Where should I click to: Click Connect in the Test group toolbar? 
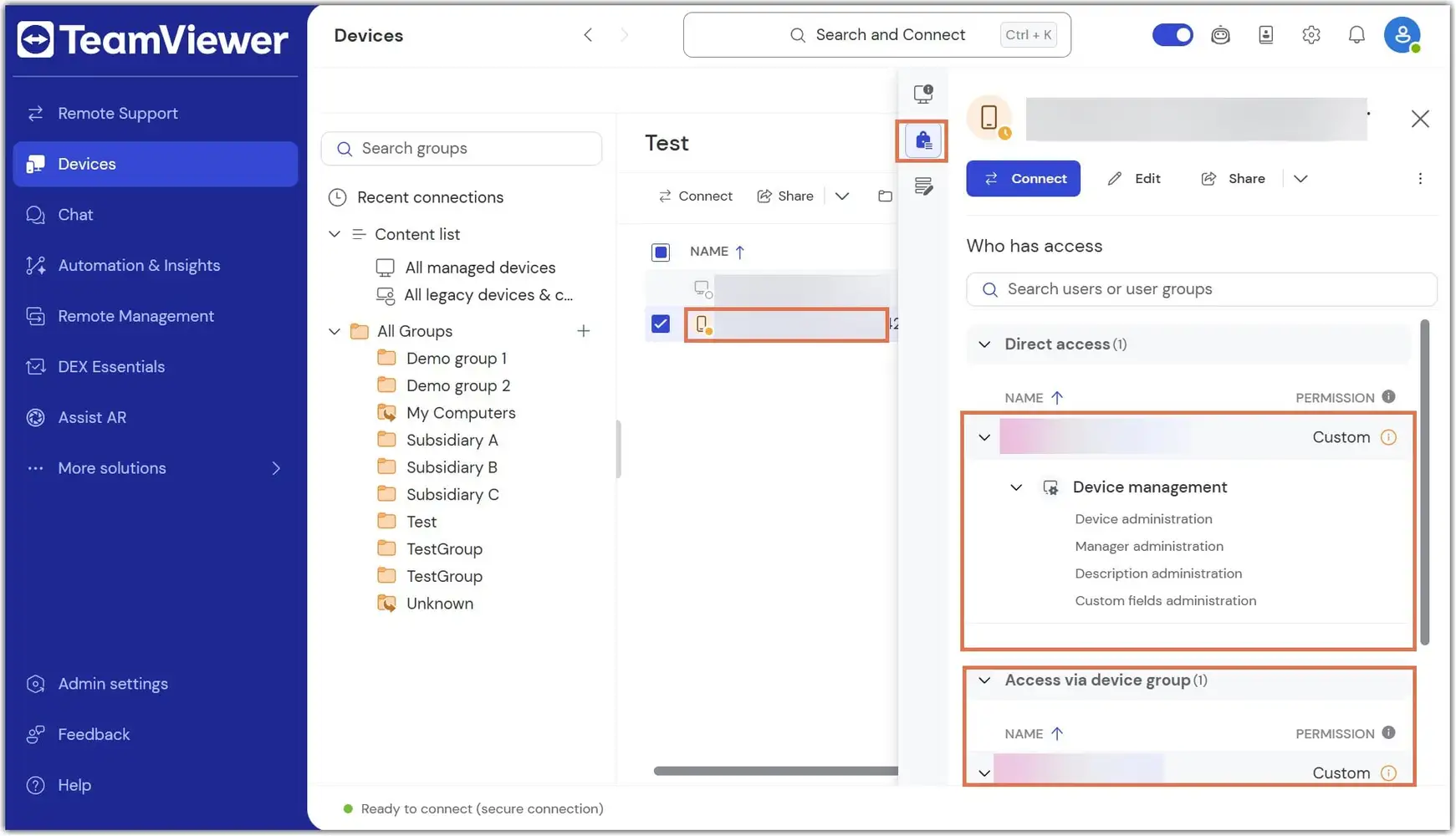[x=695, y=196]
